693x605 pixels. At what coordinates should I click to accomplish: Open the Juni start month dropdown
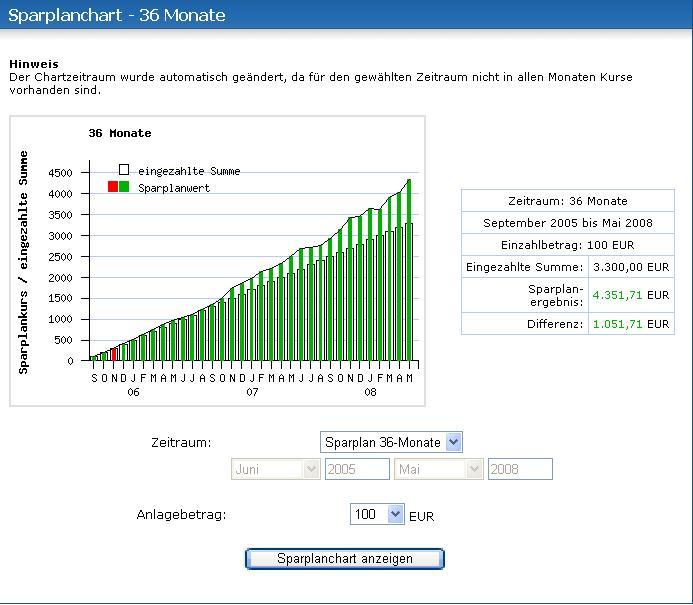275,469
